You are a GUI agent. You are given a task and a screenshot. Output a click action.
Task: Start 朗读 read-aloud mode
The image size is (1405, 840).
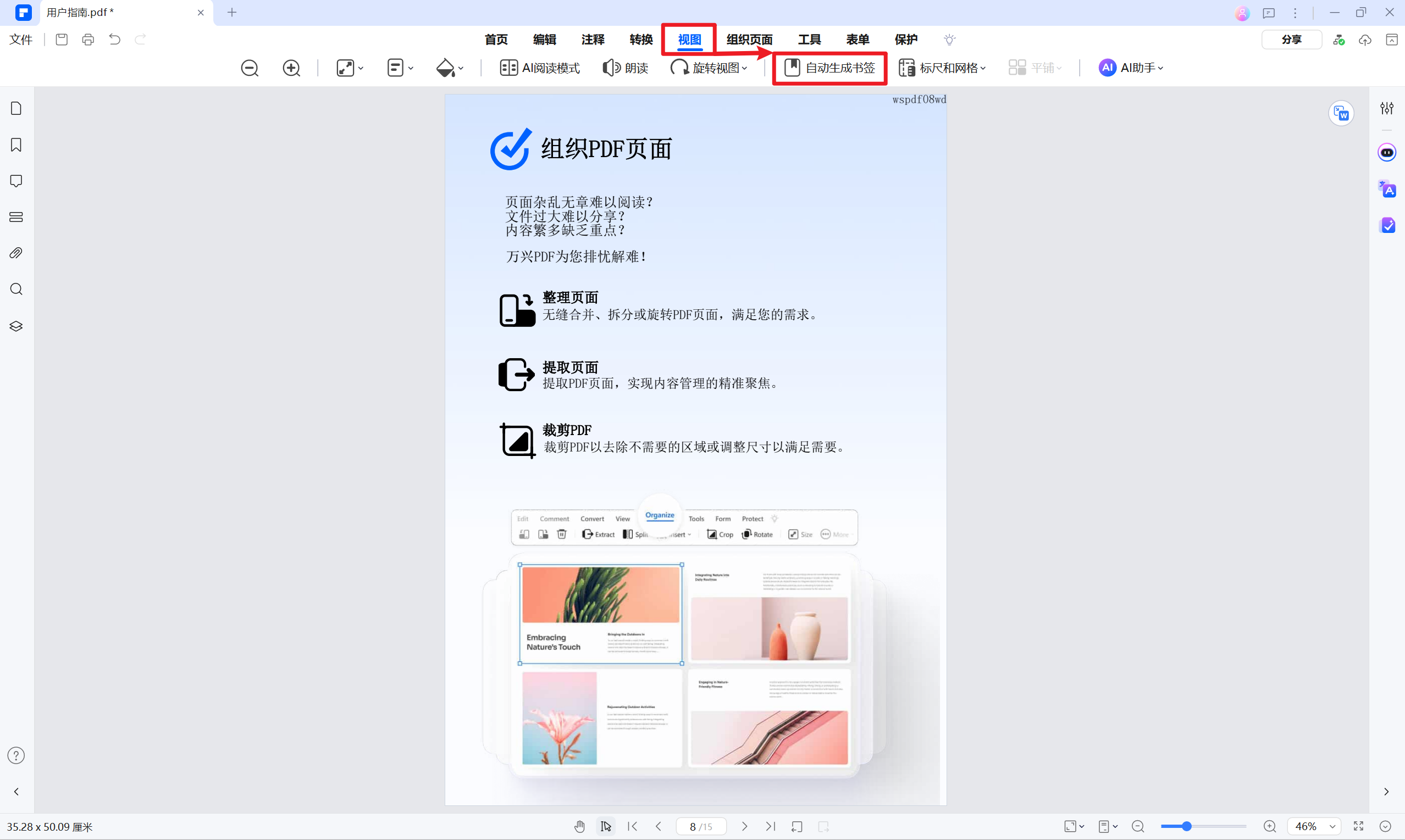coord(624,68)
